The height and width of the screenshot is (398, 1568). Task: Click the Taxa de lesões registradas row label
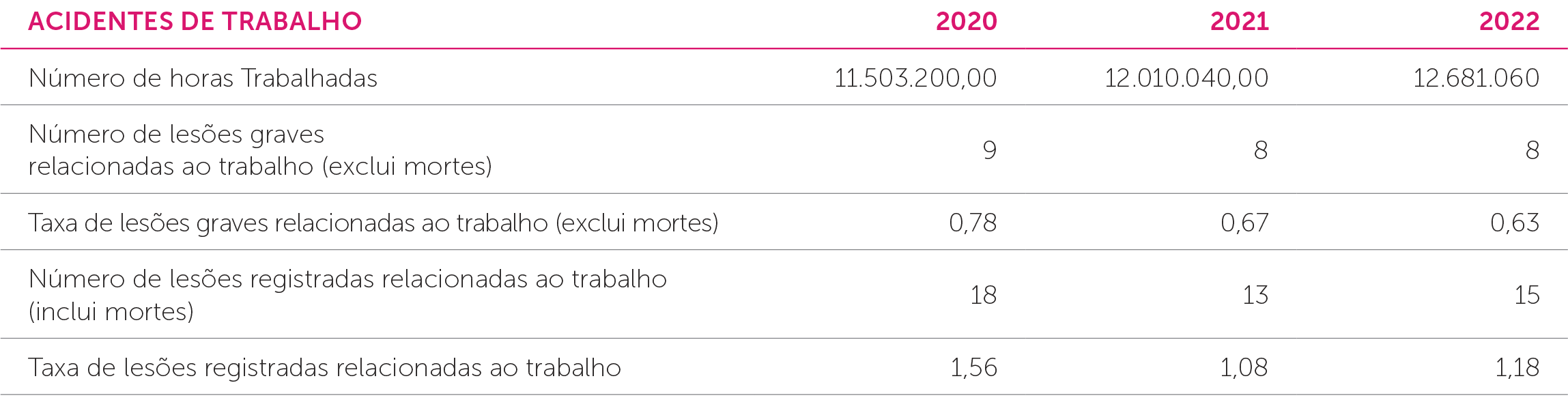point(324,368)
